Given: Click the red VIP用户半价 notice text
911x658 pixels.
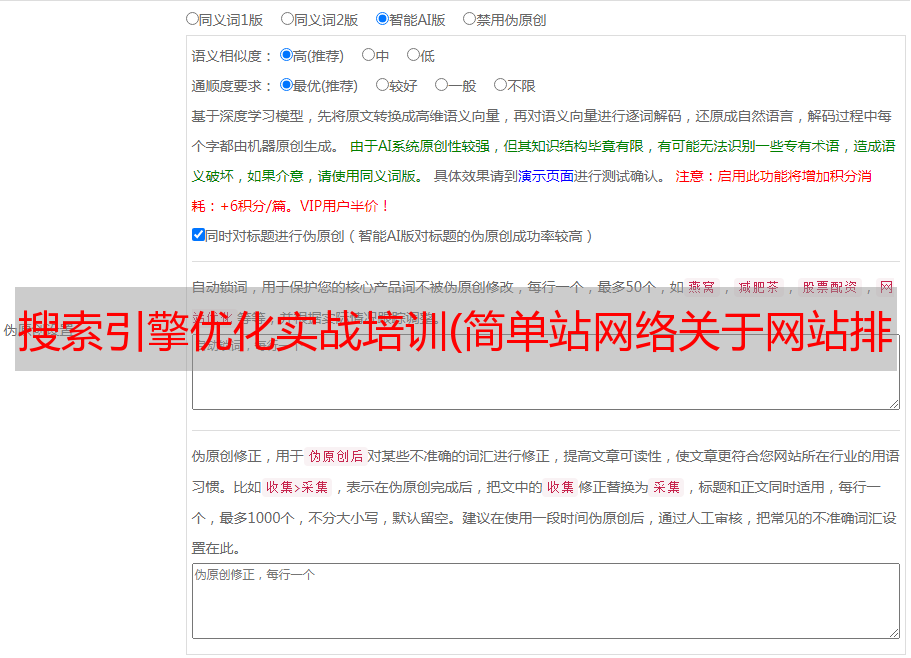Looking at the screenshot, I should (345, 206).
